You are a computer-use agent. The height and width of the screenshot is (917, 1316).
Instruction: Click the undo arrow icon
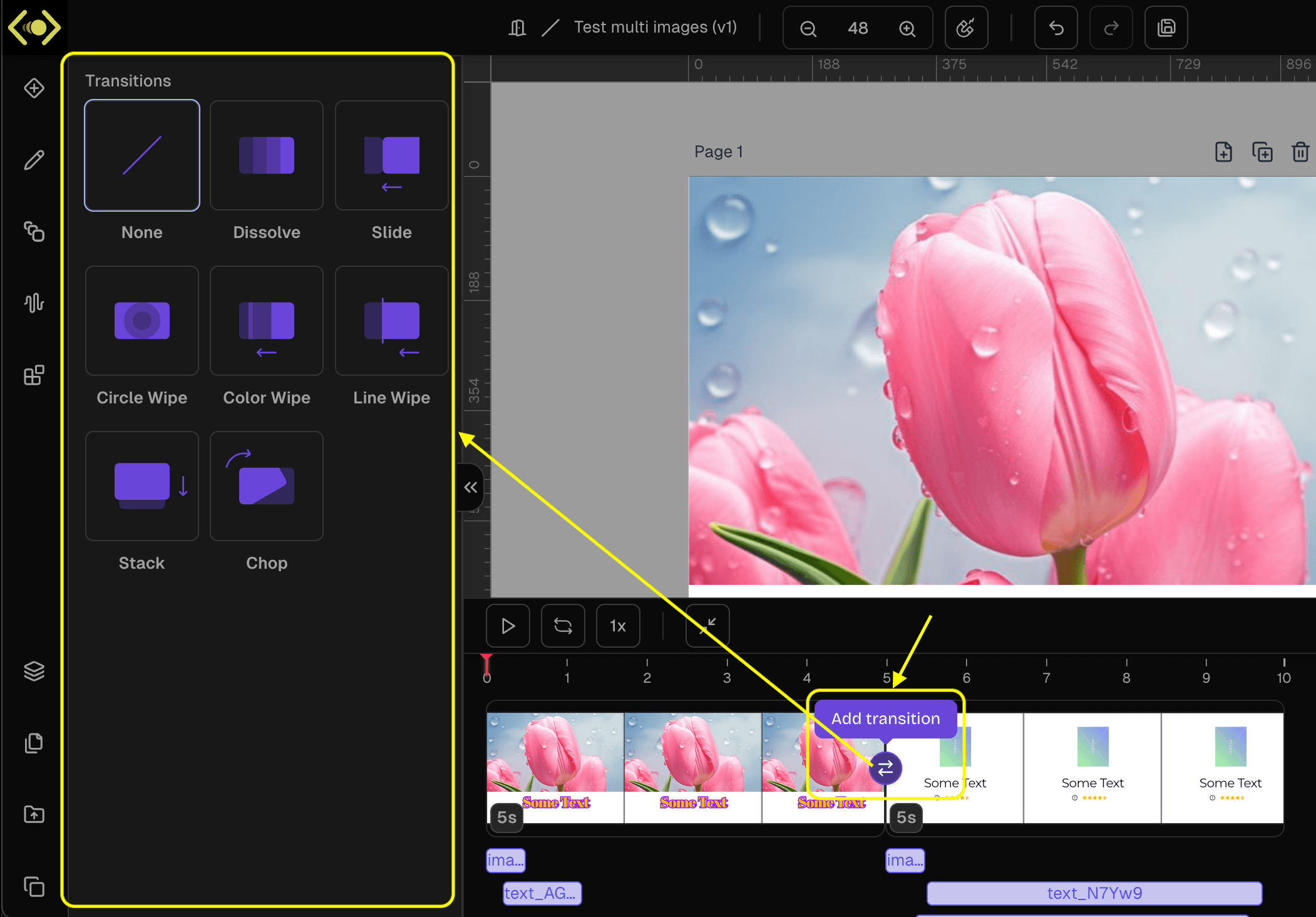coord(1056,28)
